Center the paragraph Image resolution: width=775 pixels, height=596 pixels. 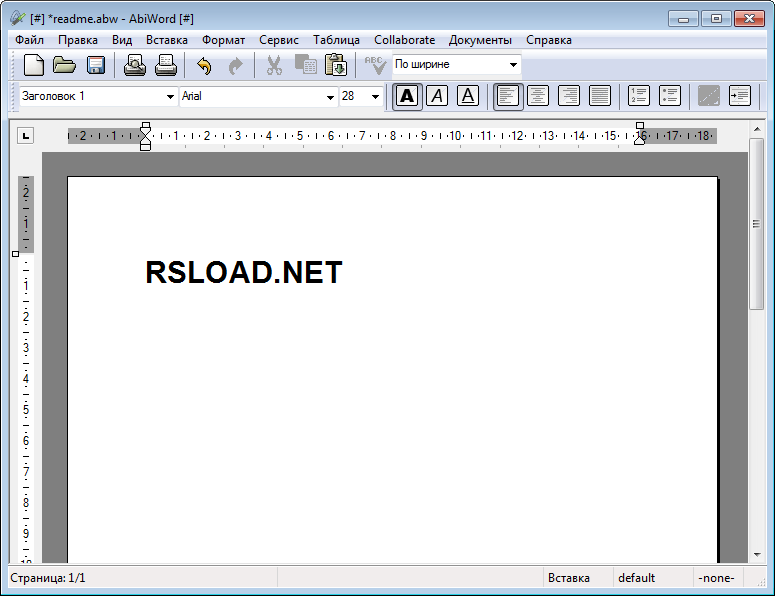[538, 96]
